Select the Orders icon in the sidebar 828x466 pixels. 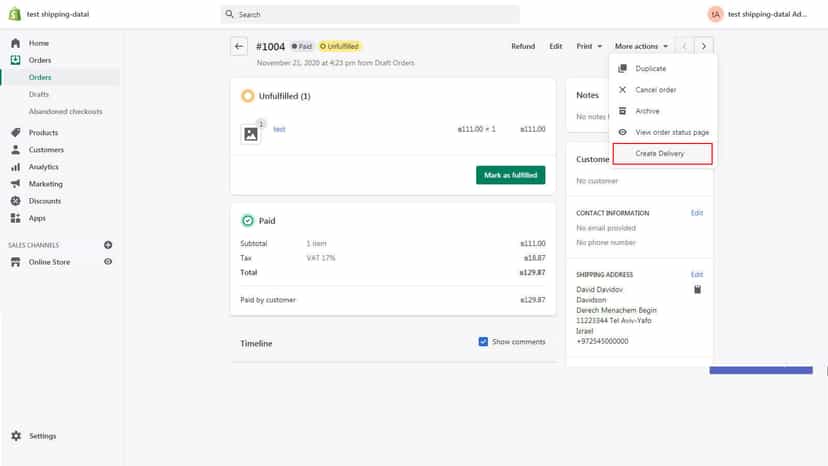tap(15, 60)
